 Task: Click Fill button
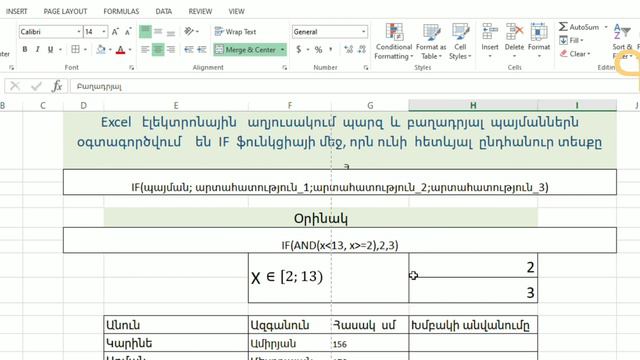(x=571, y=40)
